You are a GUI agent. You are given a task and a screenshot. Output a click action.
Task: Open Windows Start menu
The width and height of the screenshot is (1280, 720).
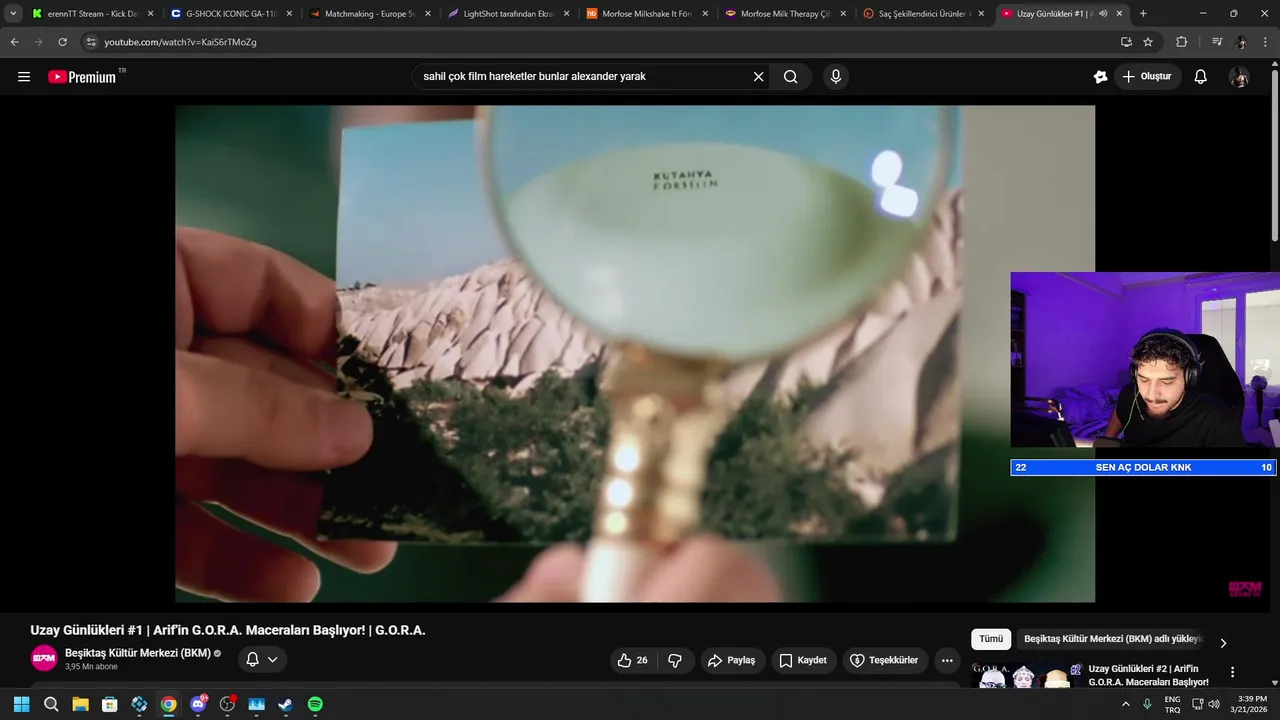tap(21, 704)
